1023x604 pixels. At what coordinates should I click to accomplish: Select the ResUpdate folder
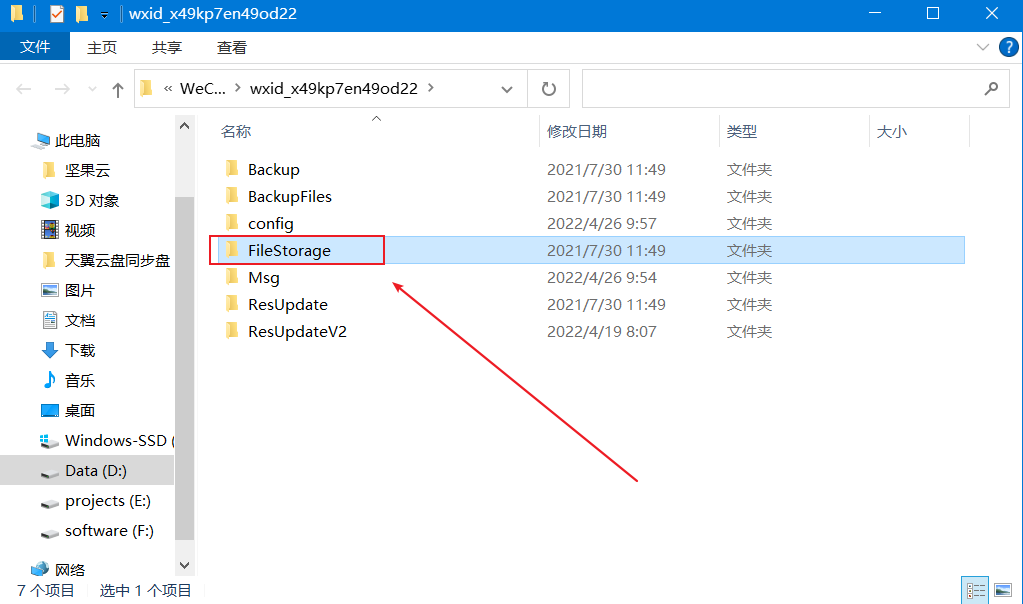tap(288, 305)
